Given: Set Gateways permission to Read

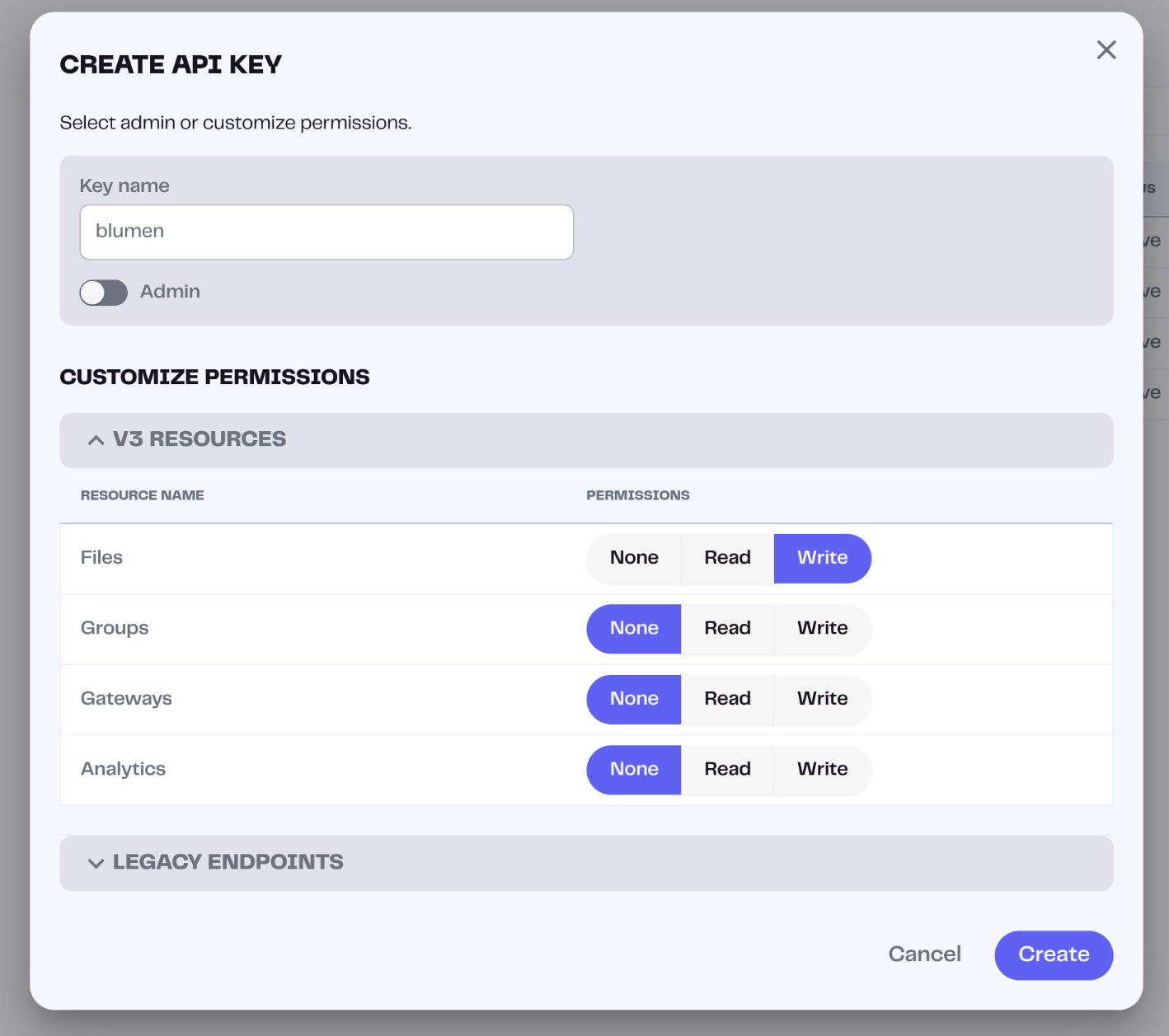Looking at the screenshot, I should coord(727,700).
